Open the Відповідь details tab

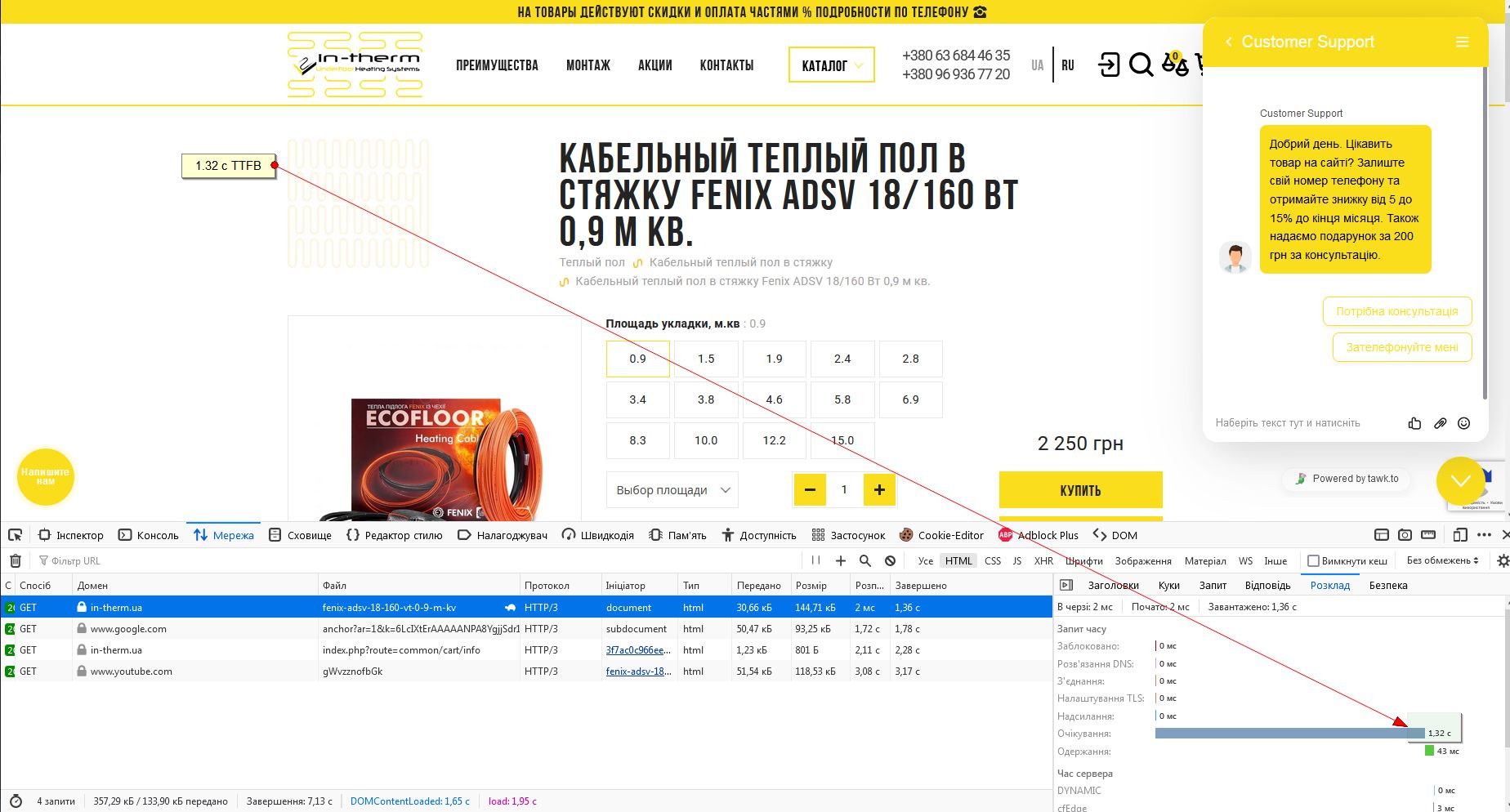[1267, 585]
